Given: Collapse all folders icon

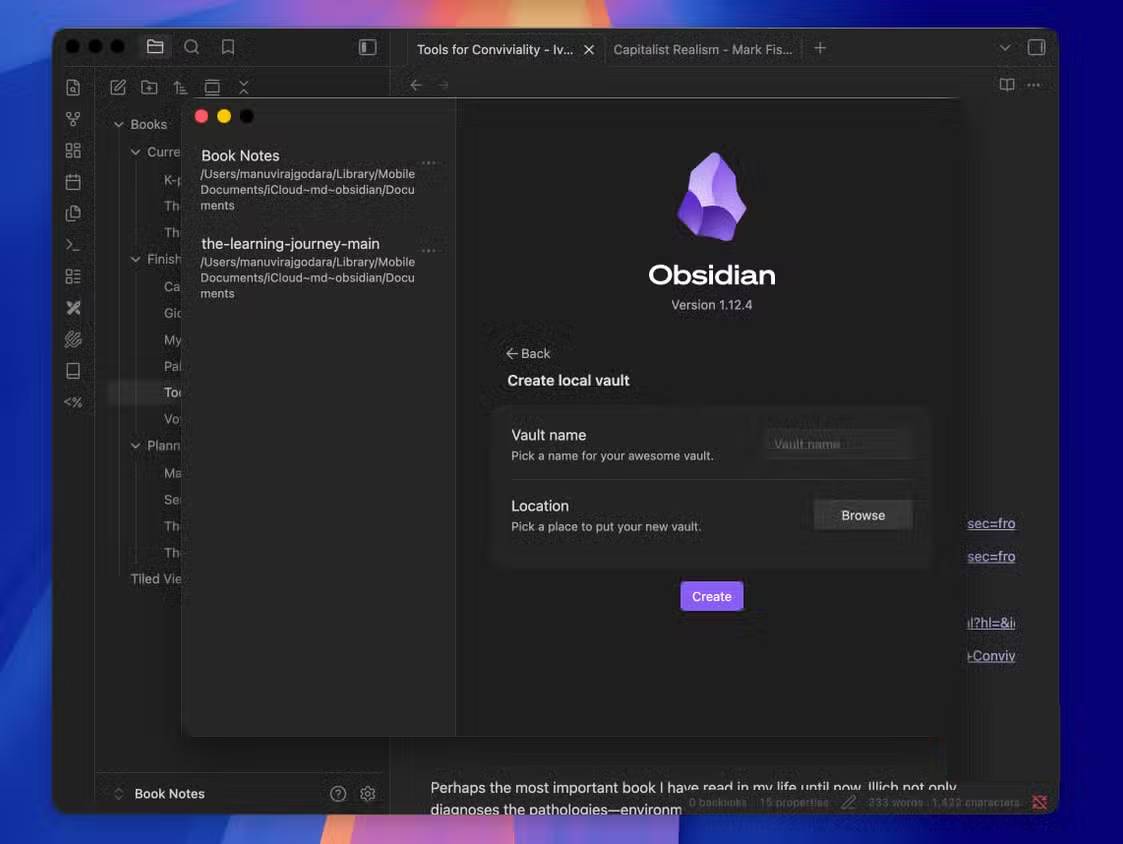Looking at the screenshot, I should tap(244, 87).
